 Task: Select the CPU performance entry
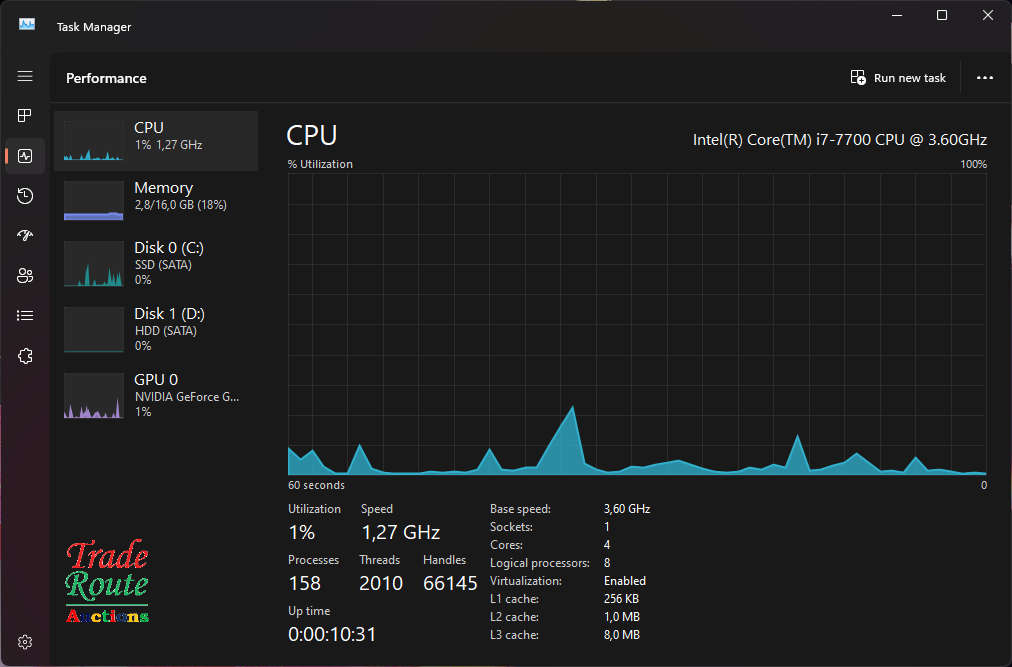coord(156,141)
